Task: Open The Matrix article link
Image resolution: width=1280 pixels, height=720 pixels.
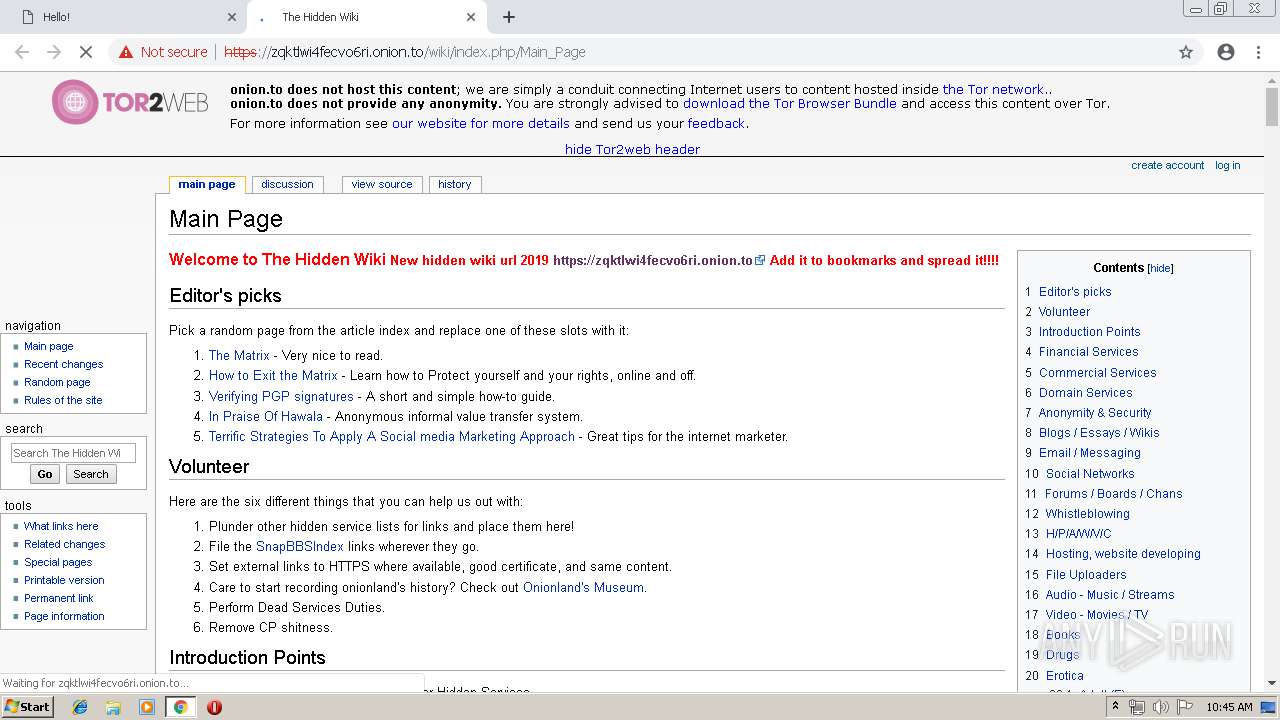Action: pos(239,355)
